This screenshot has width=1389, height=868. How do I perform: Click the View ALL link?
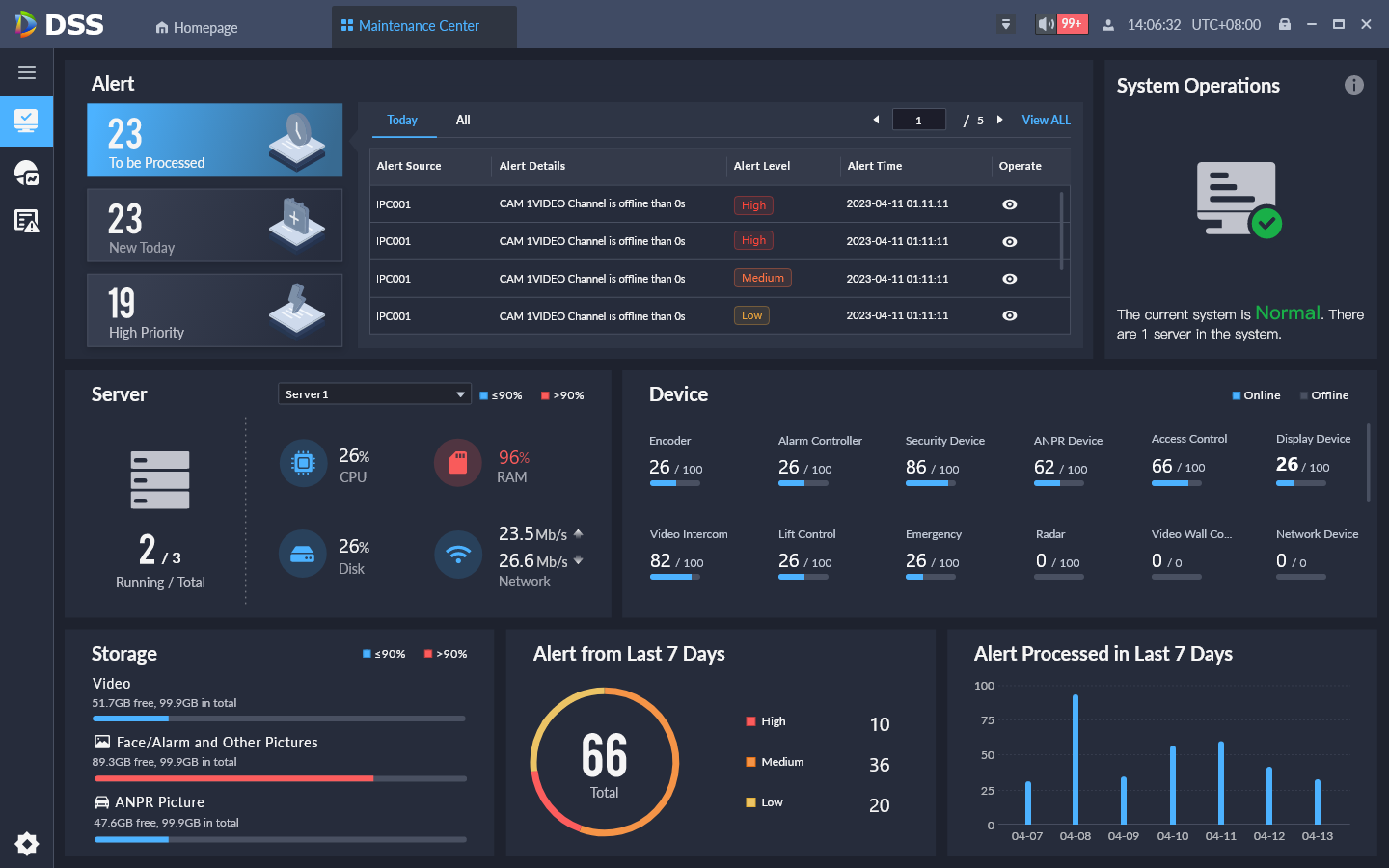1046,120
